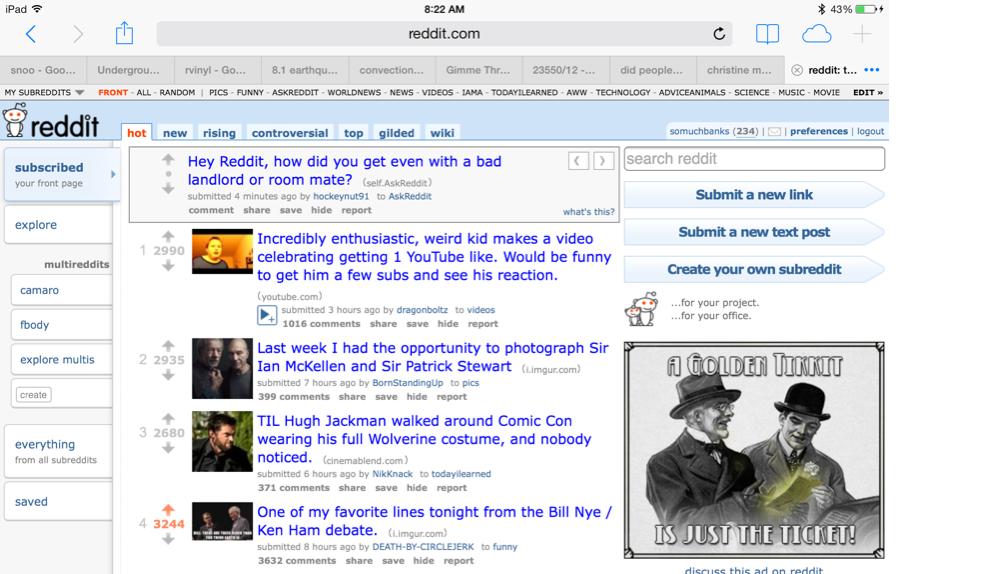This screenshot has height=574, width=984.
Task: Show next promoted post arrow
Action: (603, 160)
